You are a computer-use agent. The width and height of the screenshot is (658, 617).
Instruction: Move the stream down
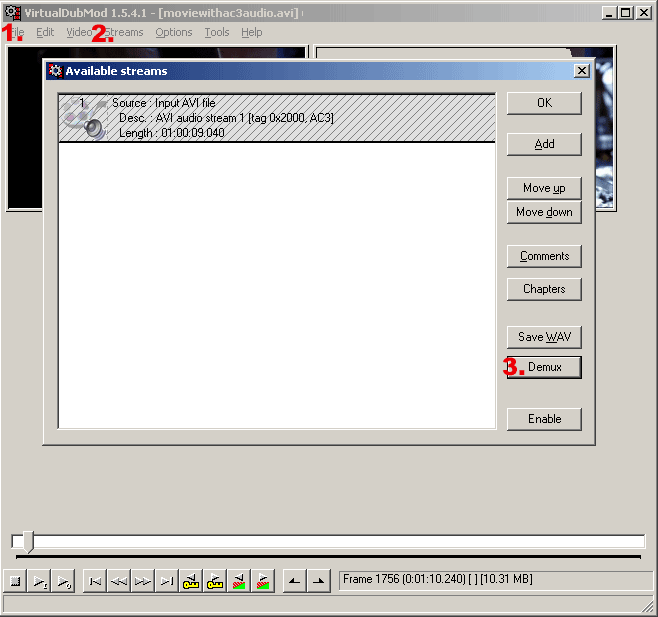click(x=544, y=212)
